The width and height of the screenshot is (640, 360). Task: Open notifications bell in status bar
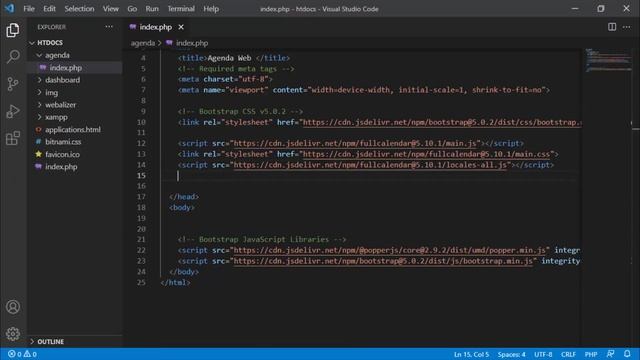(x=627, y=354)
